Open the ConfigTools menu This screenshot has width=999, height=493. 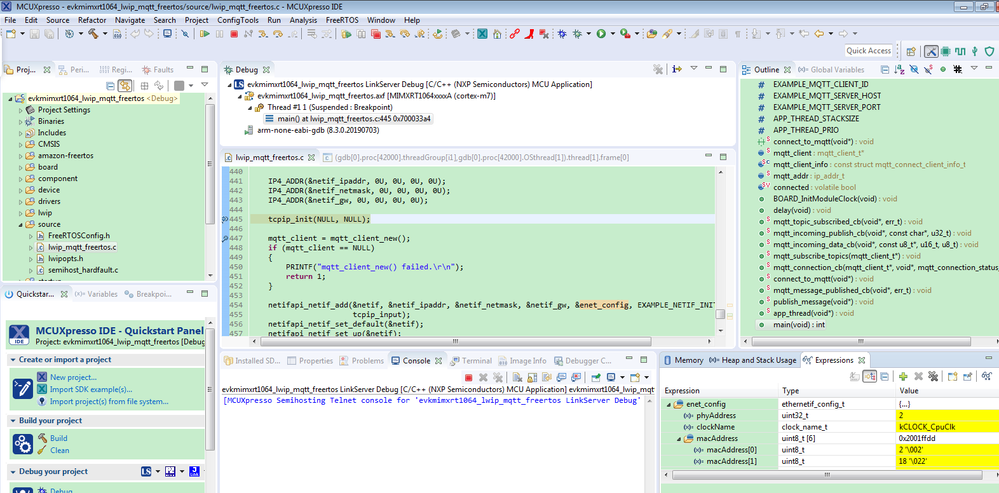(236, 19)
